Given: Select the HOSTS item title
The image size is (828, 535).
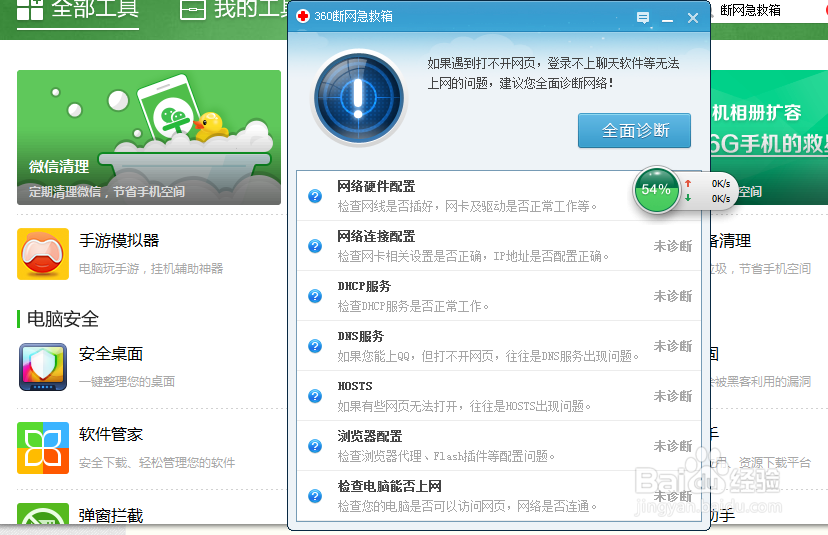Looking at the screenshot, I should pos(355,387).
